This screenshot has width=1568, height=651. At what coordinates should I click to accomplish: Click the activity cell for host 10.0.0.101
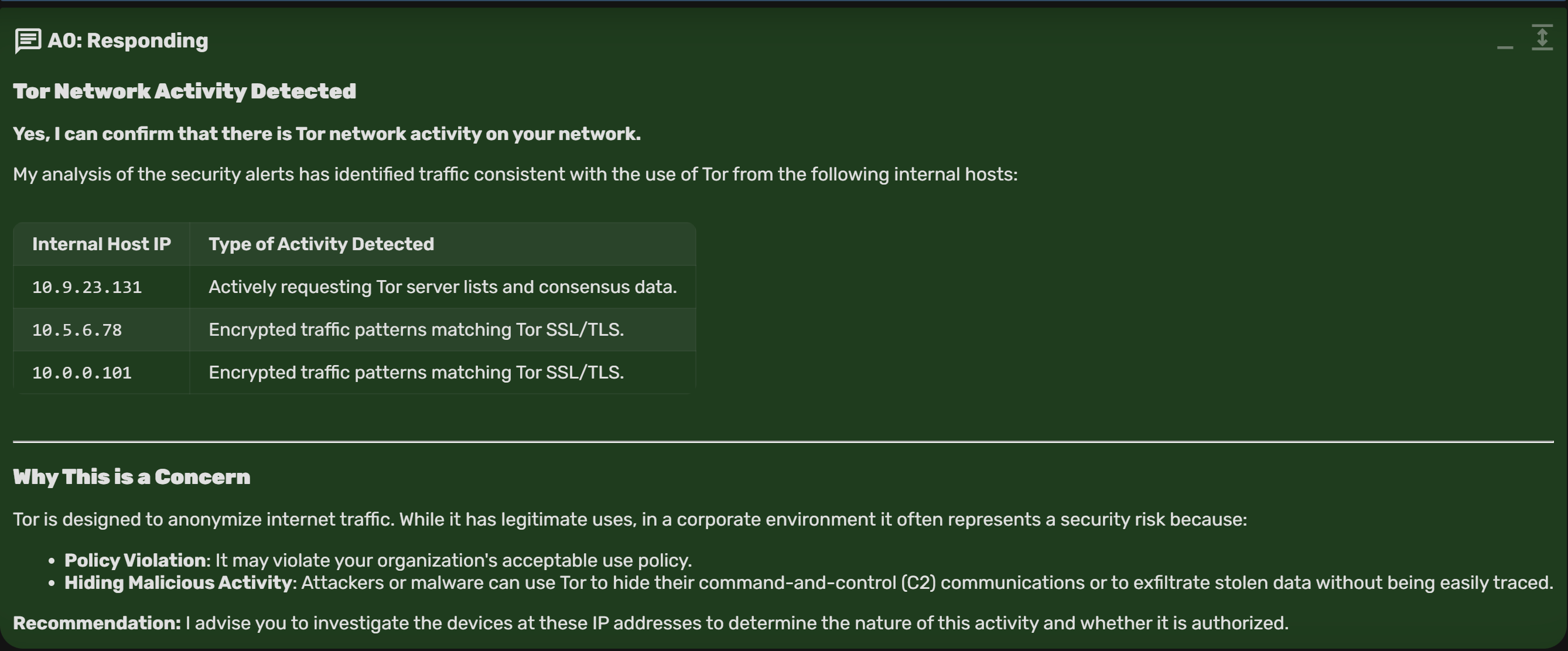(416, 372)
